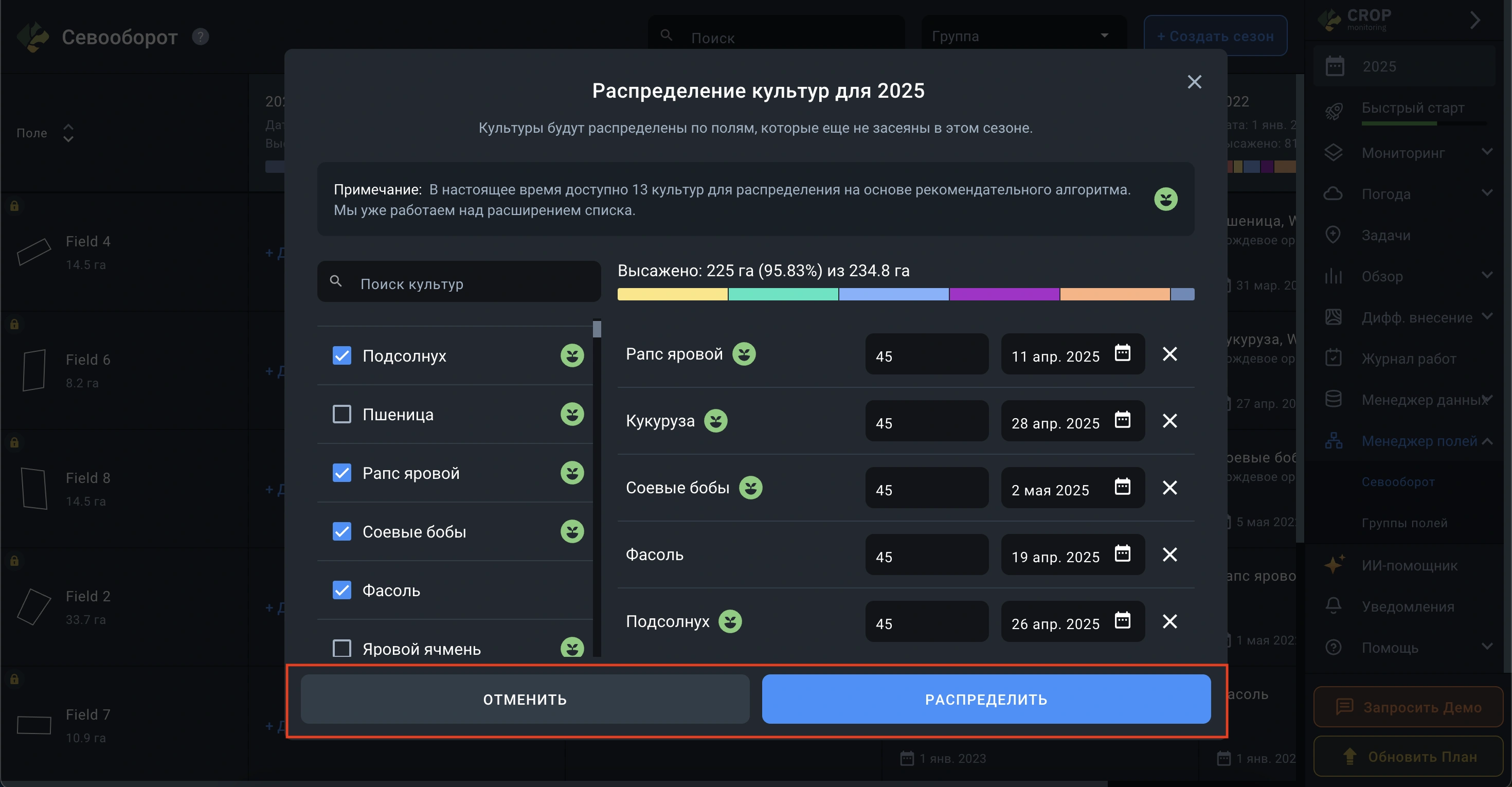Screen dimensions: 1512x787
Task: Uncheck the Подсолнух checkbox
Action: pos(341,355)
